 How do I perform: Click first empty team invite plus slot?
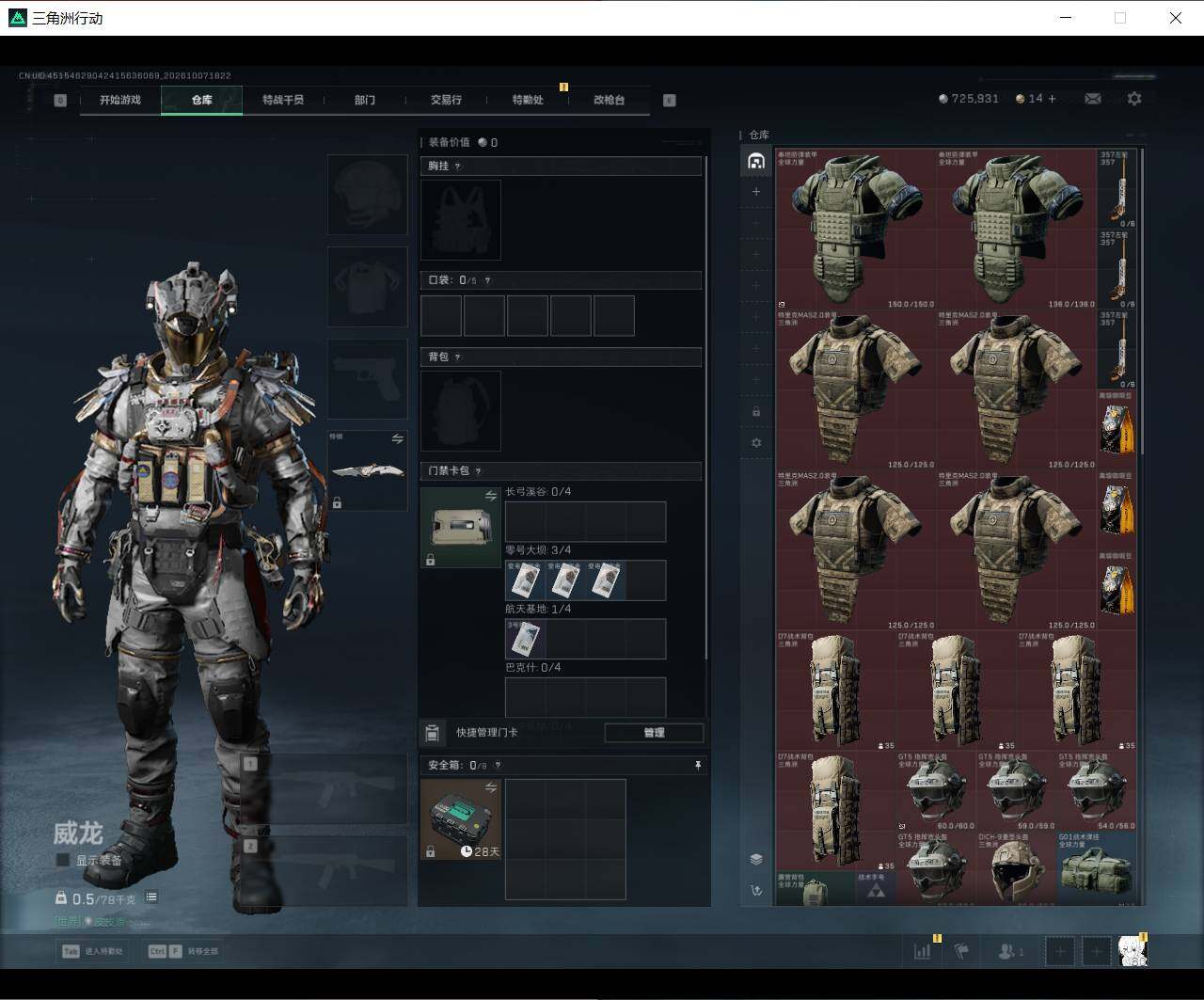[x=1060, y=951]
